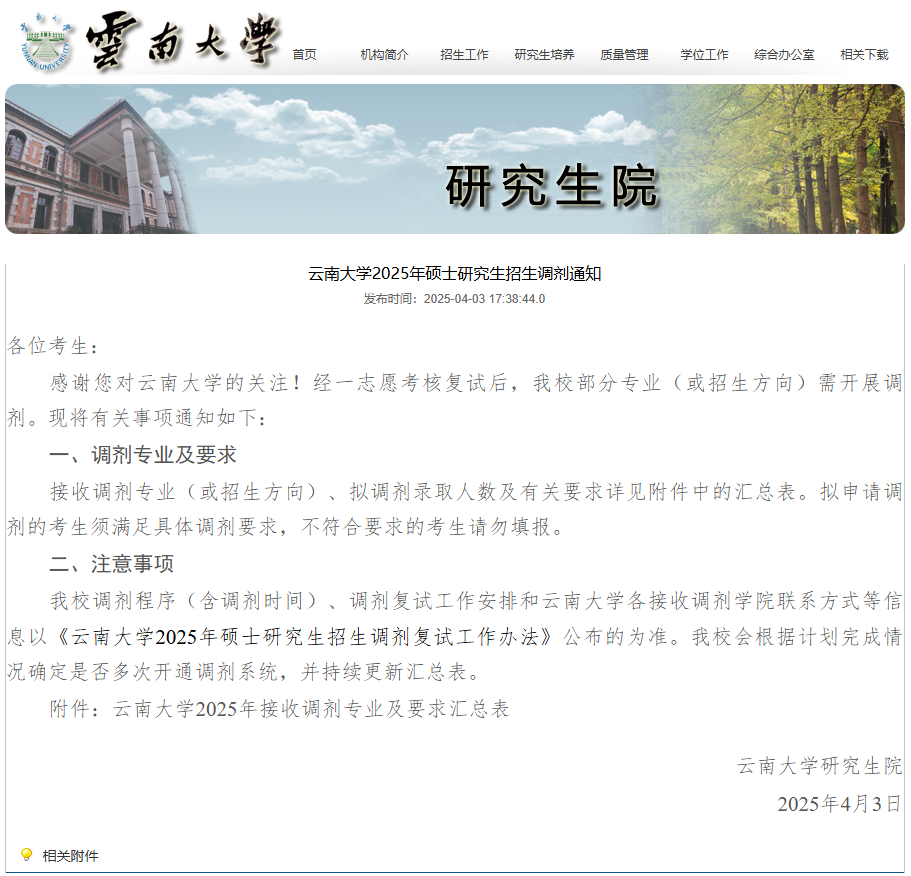Open 综合办公室 in the top navigation
The image size is (911, 876).
[784, 55]
